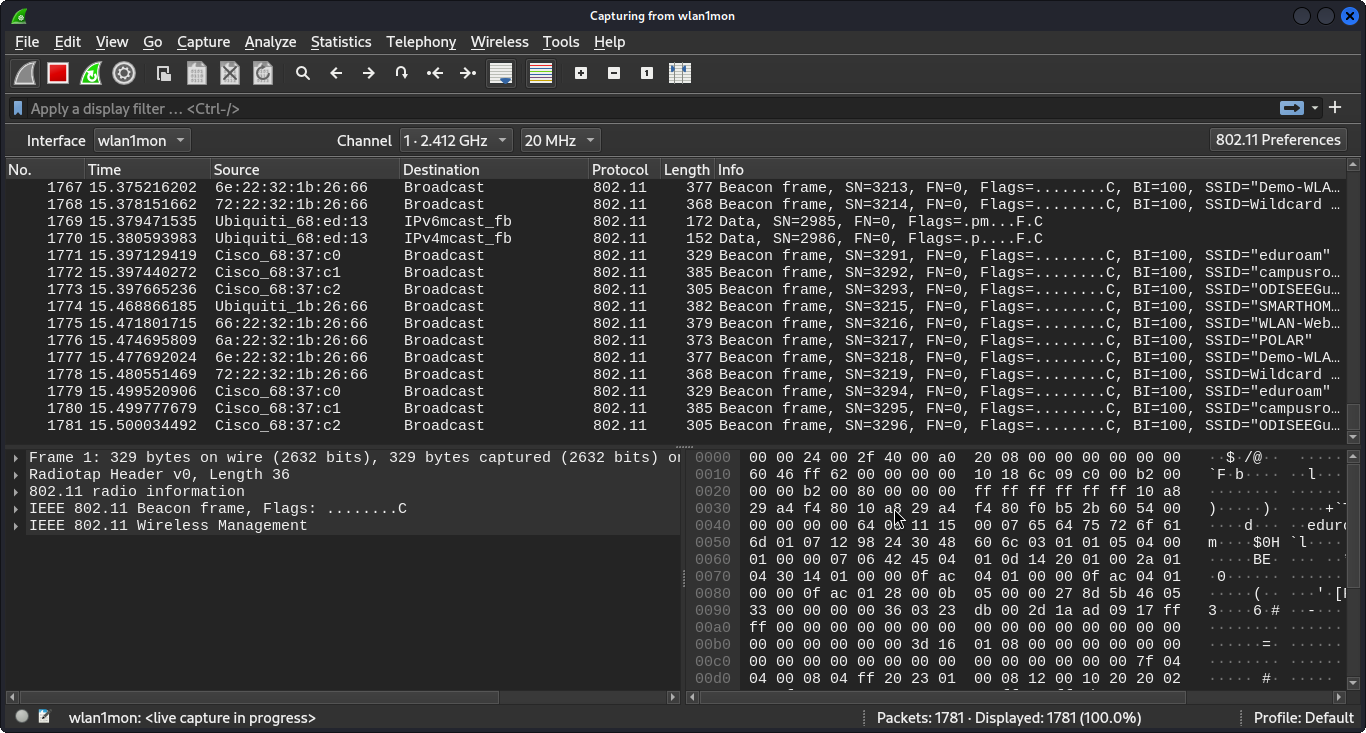The height and width of the screenshot is (733, 1366).
Task: Open the 20 MHz bandwidth dropdown
Action: pos(560,140)
